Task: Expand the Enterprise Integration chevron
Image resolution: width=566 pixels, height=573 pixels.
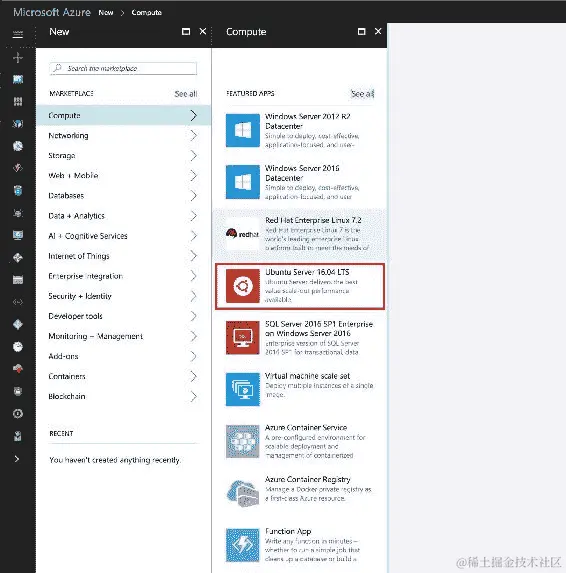Action: [x=194, y=276]
